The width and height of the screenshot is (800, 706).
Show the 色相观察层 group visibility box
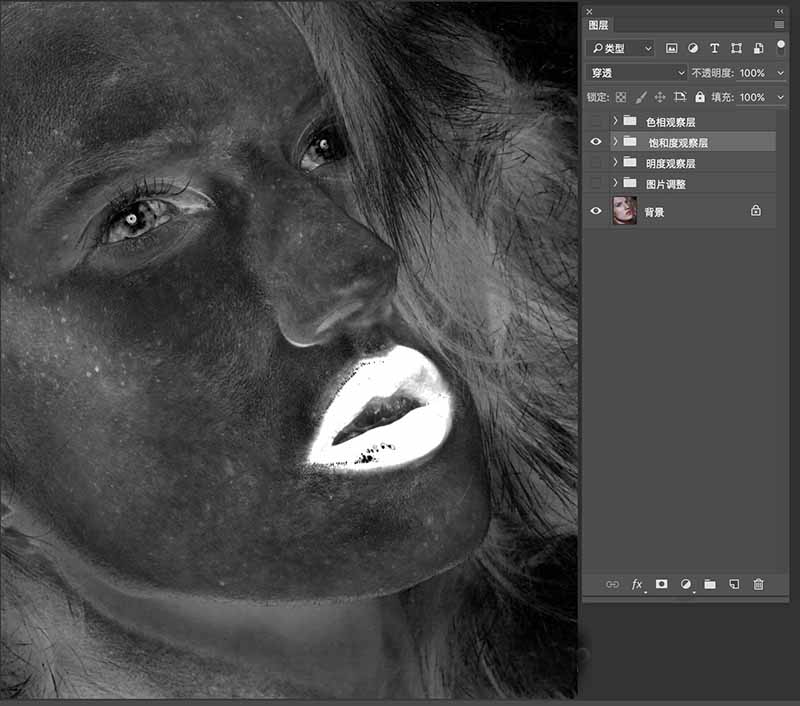(x=596, y=121)
